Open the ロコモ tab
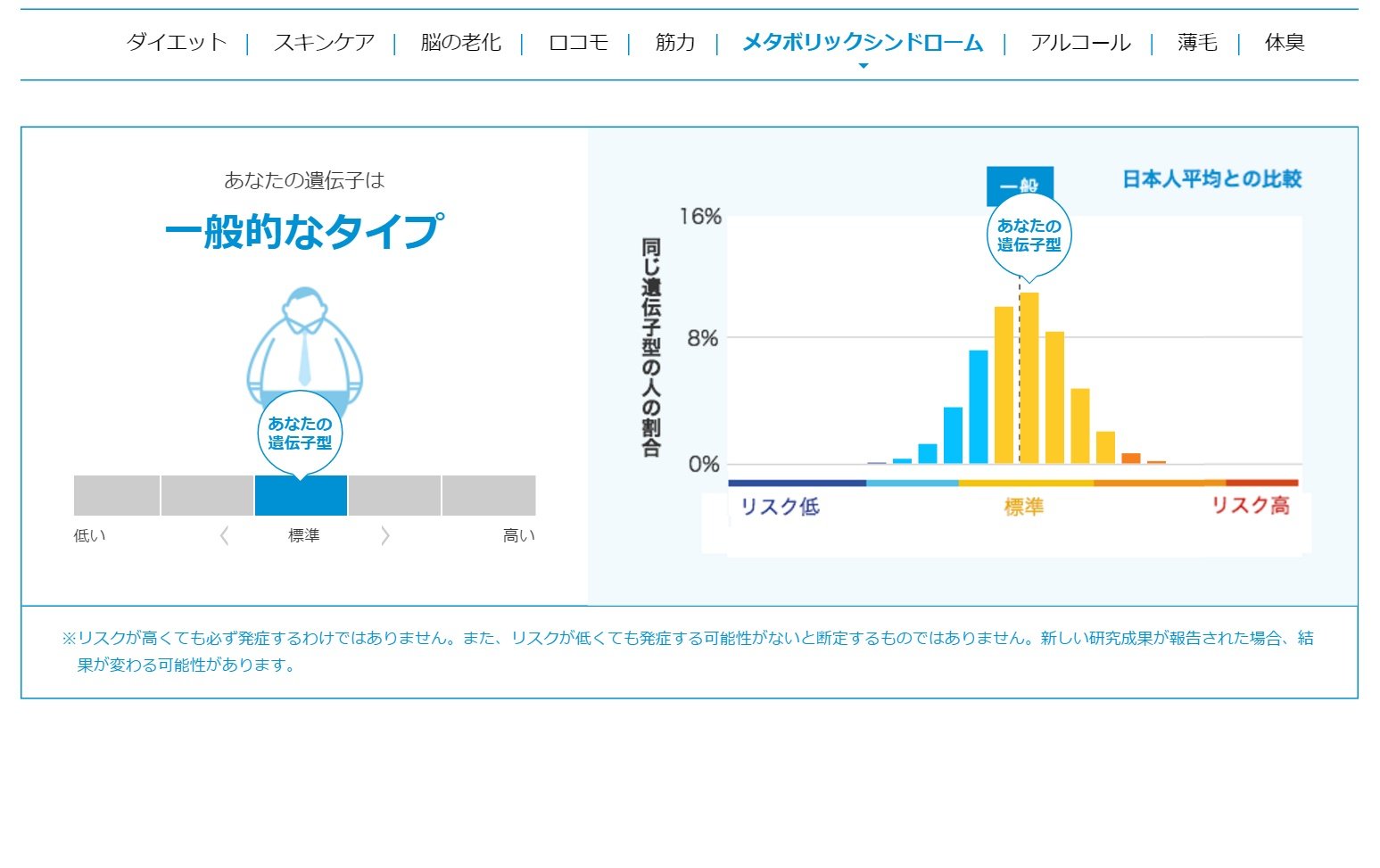The width and height of the screenshot is (1380, 868). coord(578,42)
